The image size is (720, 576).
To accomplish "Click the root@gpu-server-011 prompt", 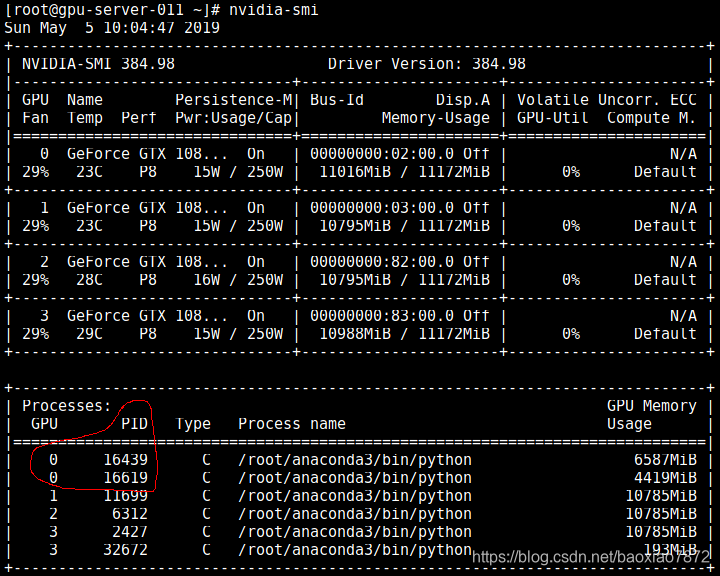I will (112, 10).
